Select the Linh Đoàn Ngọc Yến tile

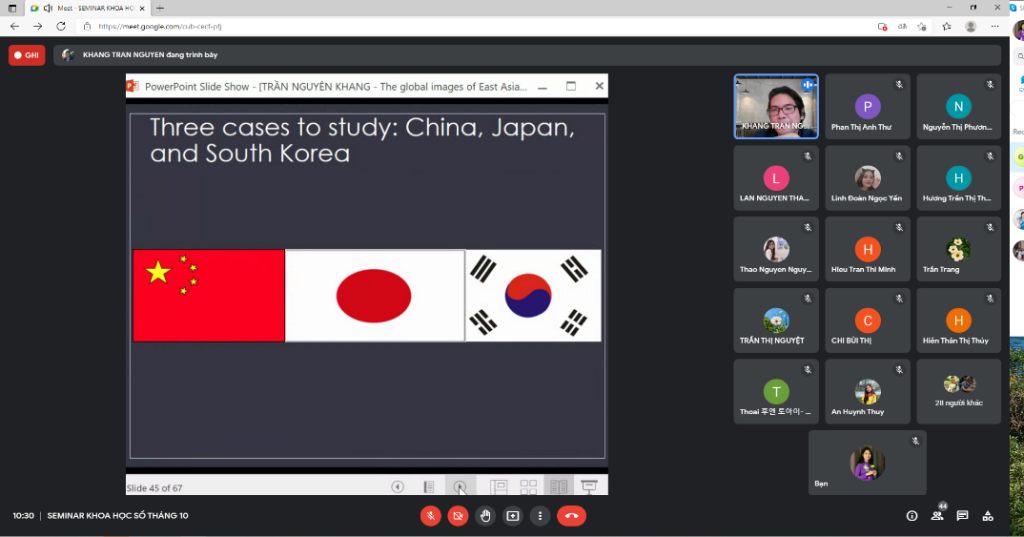pyautogui.click(x=867, y=178)
